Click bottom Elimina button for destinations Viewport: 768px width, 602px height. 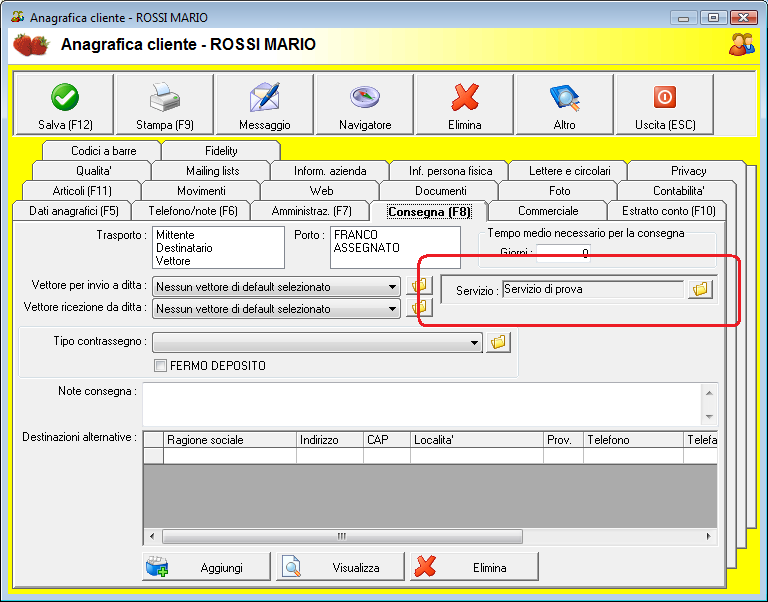click(474, 567)
